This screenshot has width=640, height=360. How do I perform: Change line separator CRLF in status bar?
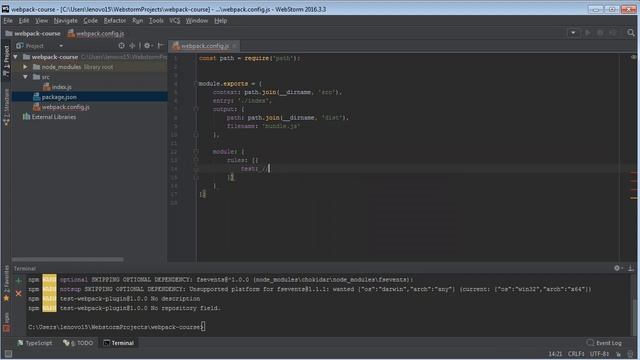[576, 354]
